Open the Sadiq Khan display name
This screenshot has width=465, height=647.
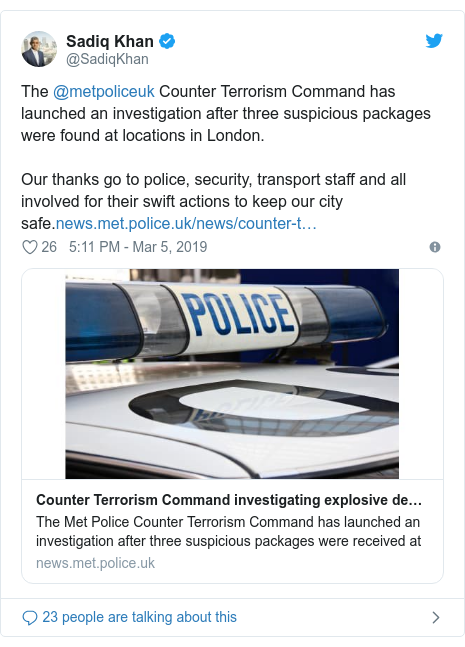(x=110, y=41)
